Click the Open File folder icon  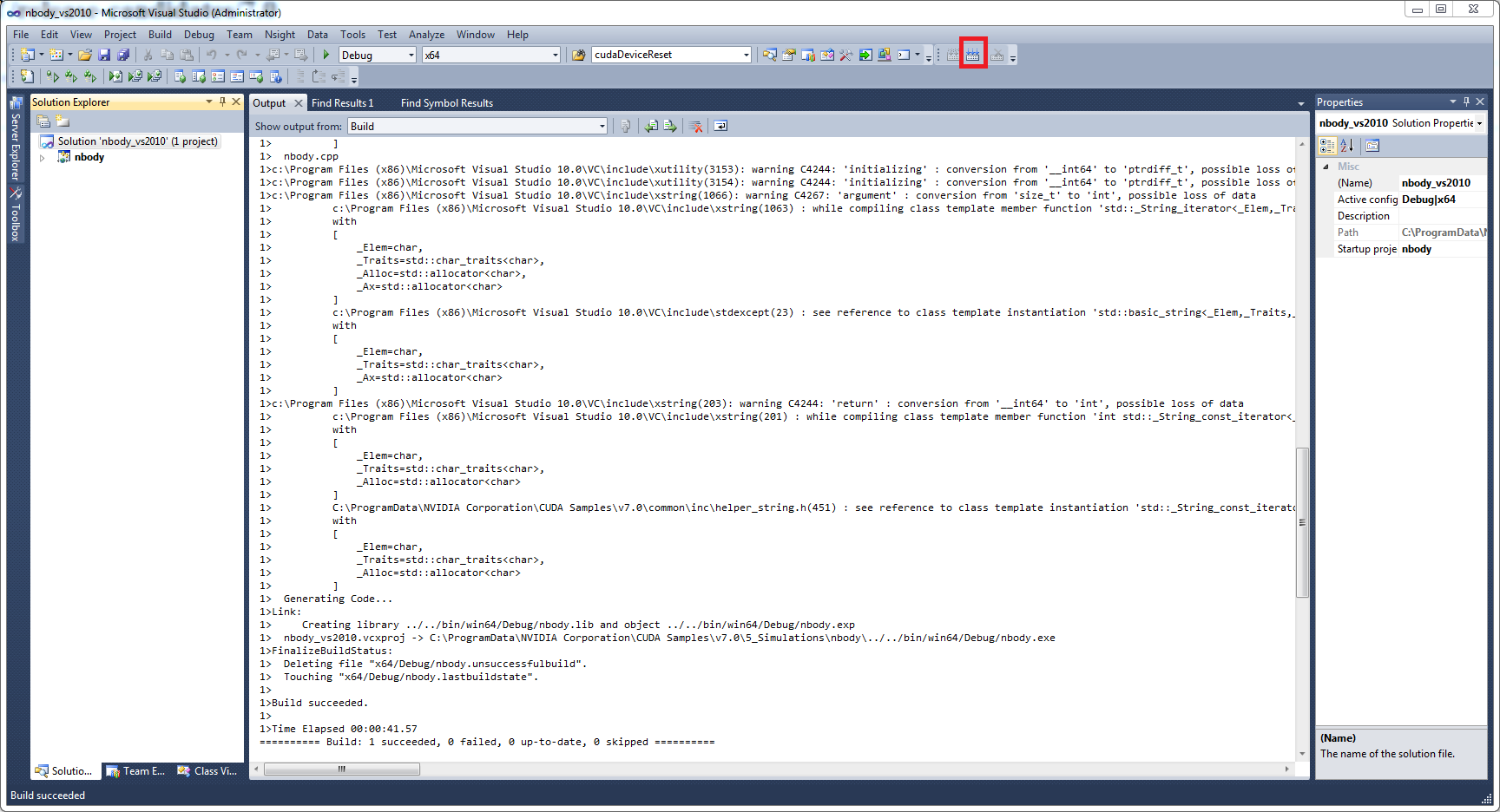(x=85, y=55)
